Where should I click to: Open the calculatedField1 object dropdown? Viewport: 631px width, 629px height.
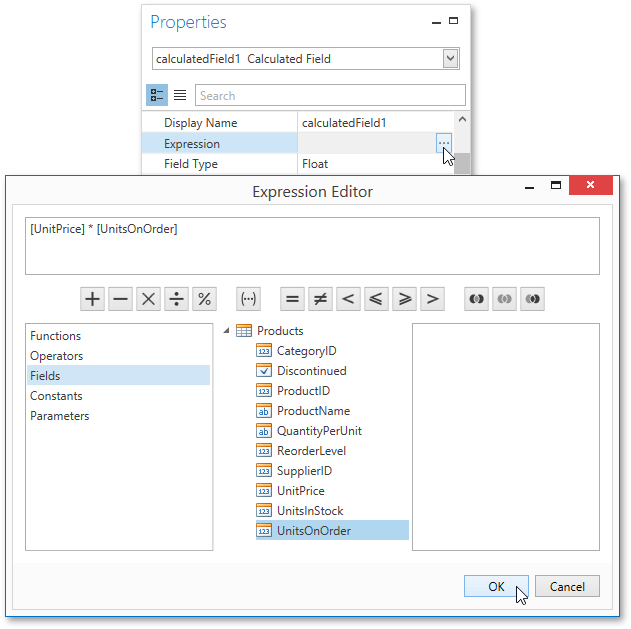point(451,59)
